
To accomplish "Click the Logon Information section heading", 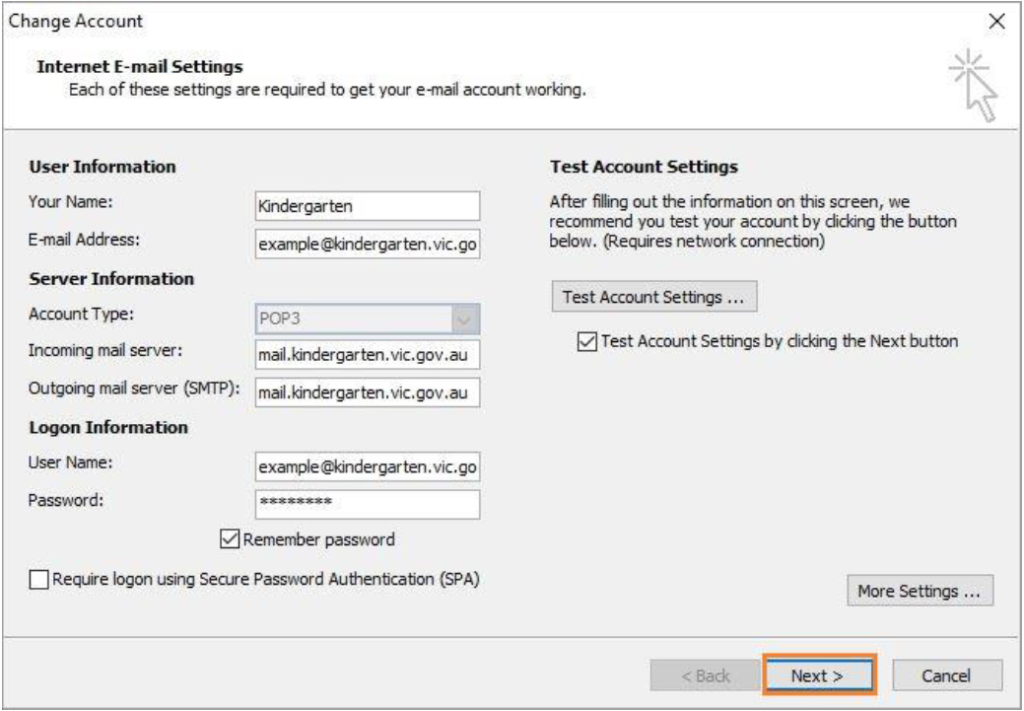I will coord(108,427).
